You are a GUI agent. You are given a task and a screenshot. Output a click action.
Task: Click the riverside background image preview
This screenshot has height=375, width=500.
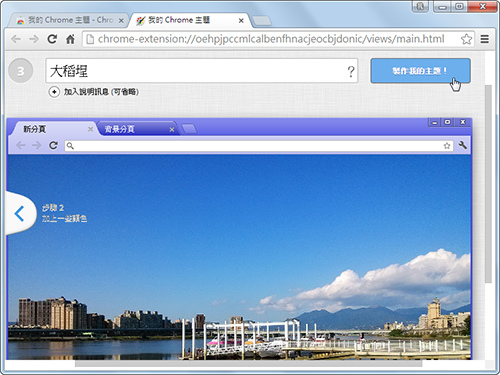pyautogui.click(x=239, y=257)
